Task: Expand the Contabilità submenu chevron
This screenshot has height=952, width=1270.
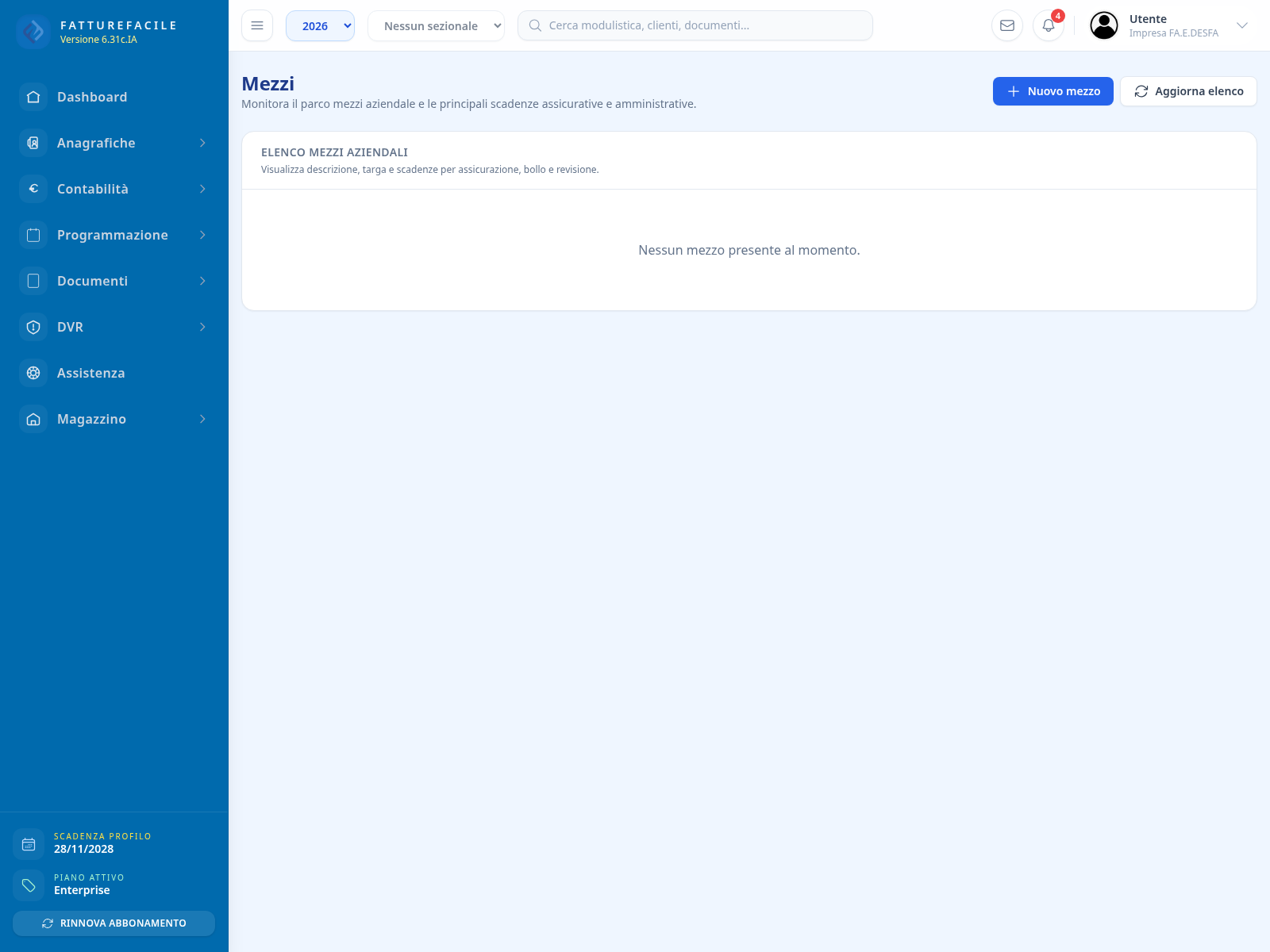Action: tap(202, 189)
